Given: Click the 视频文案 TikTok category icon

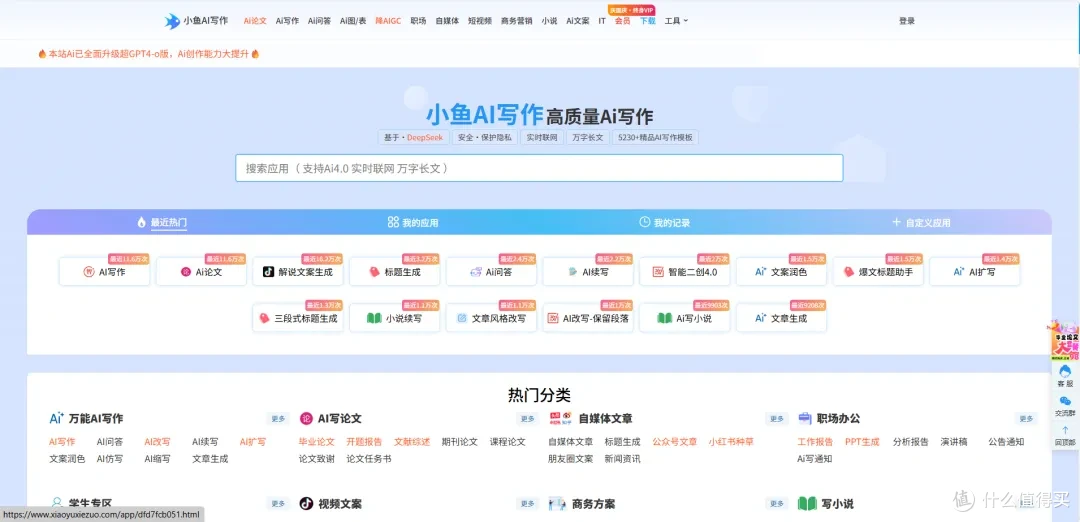Looking at the screenshot, I should click(306, 503).
